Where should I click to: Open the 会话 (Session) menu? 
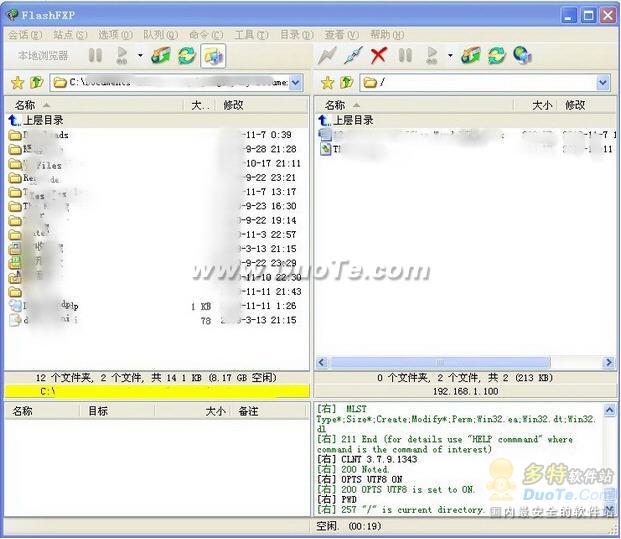pyautogui.click(x=25, y=35)
